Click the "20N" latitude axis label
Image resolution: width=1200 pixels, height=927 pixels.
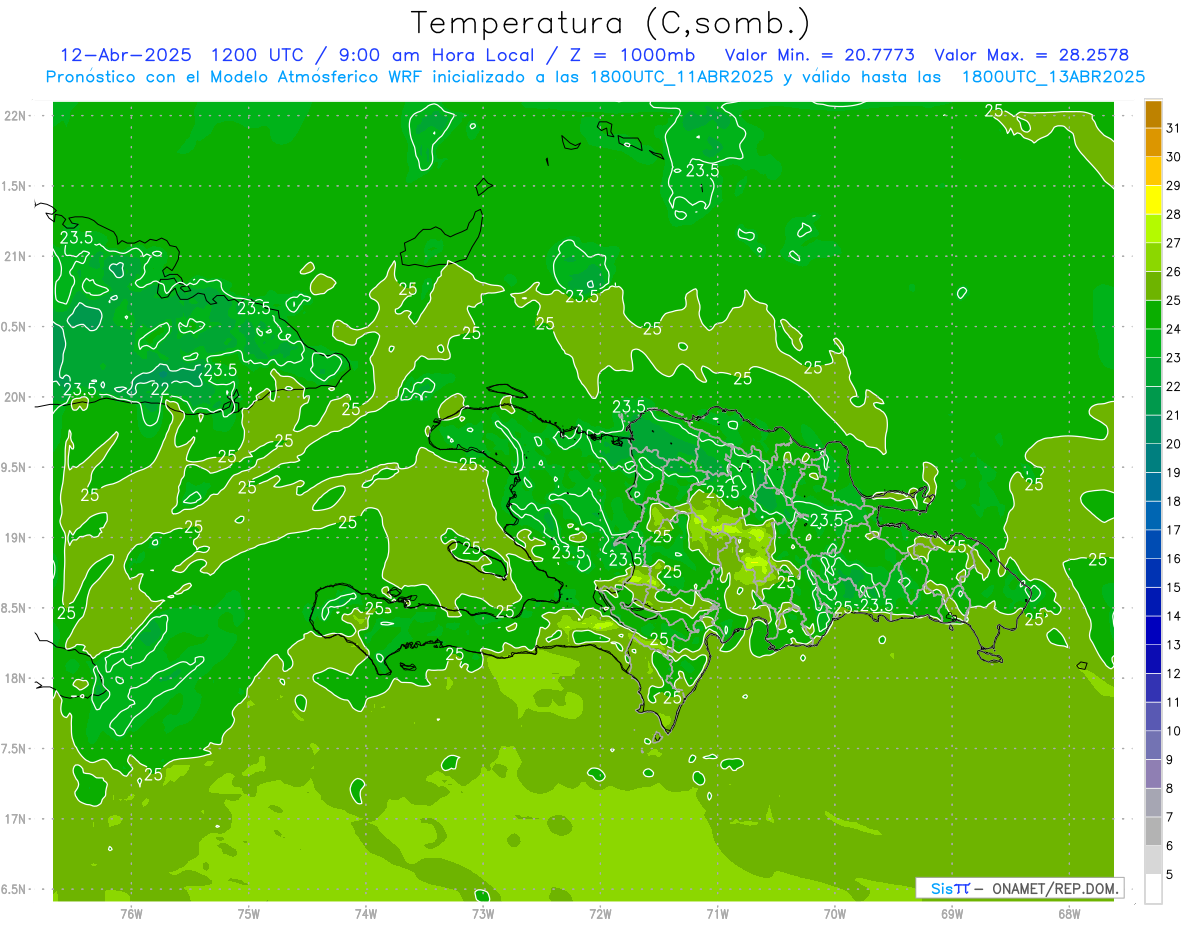click(x=14, y=397)
